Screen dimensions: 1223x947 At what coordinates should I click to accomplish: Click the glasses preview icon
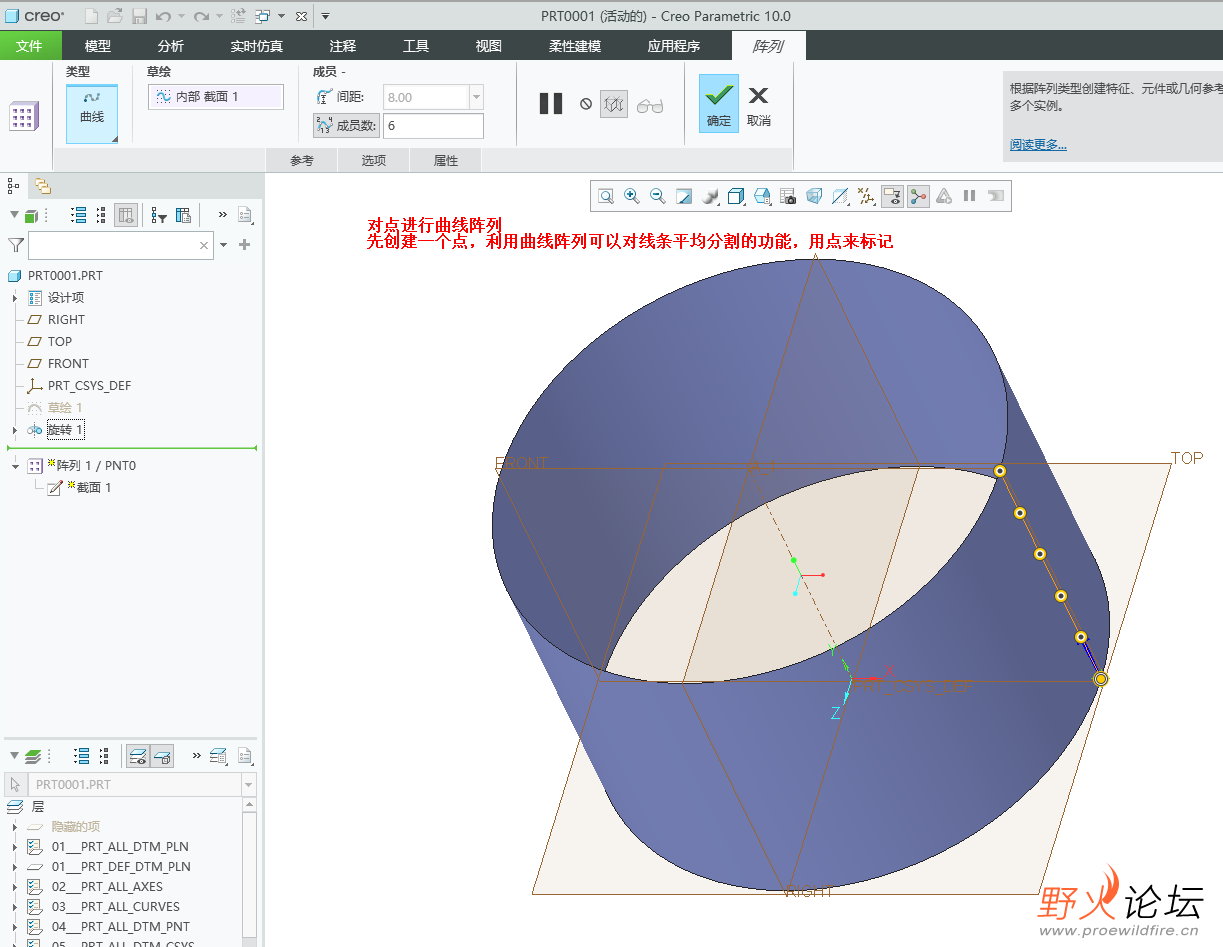click(x=650, y=104)
